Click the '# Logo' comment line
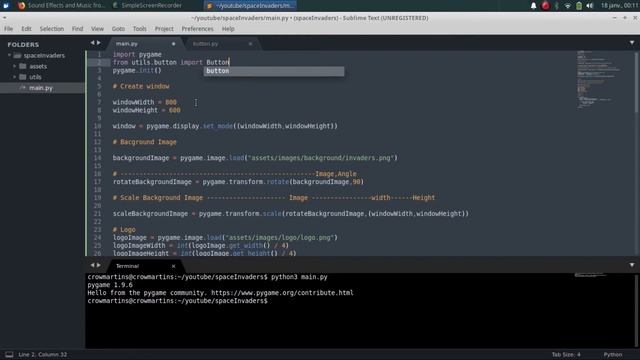Viewport: 640px width, 360px height. click(124, 230)
